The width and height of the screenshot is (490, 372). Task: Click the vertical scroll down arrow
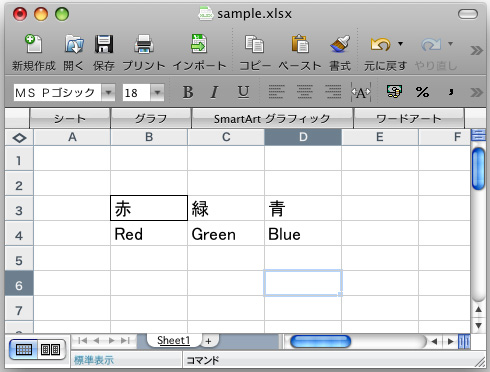[479, 325]
